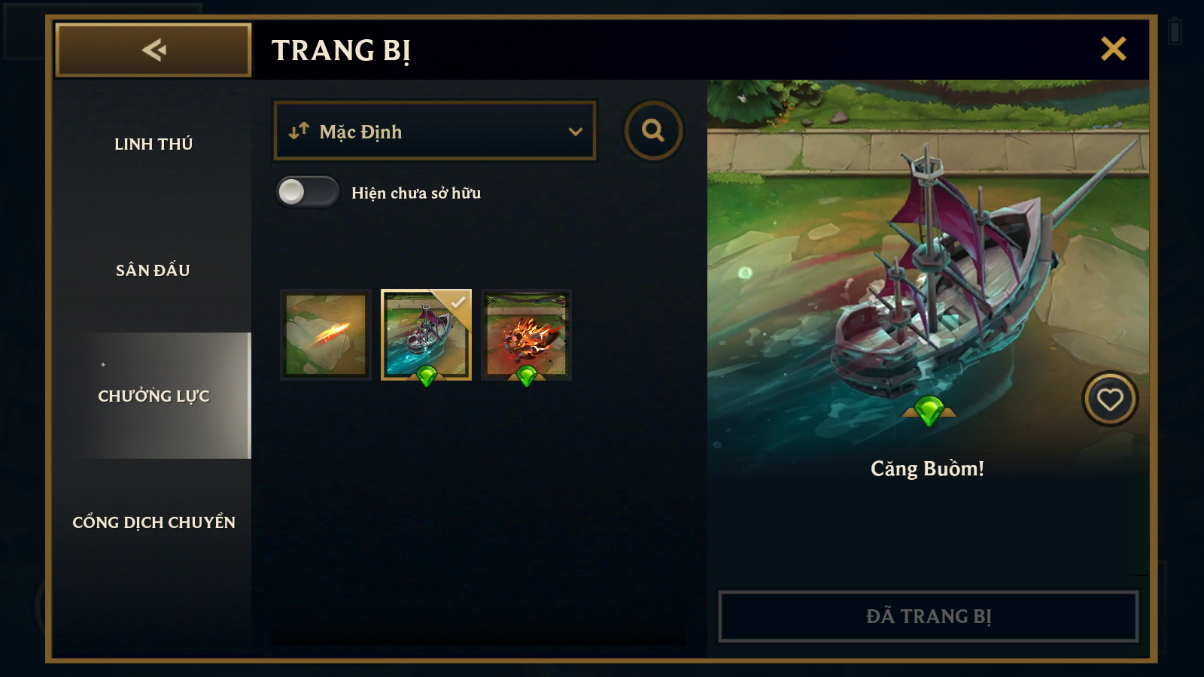Image resolution: width=1204 pixels, height=677 pixels.
Task: Select the orange slash boom thumbnail
Action: tap(326, 335)
